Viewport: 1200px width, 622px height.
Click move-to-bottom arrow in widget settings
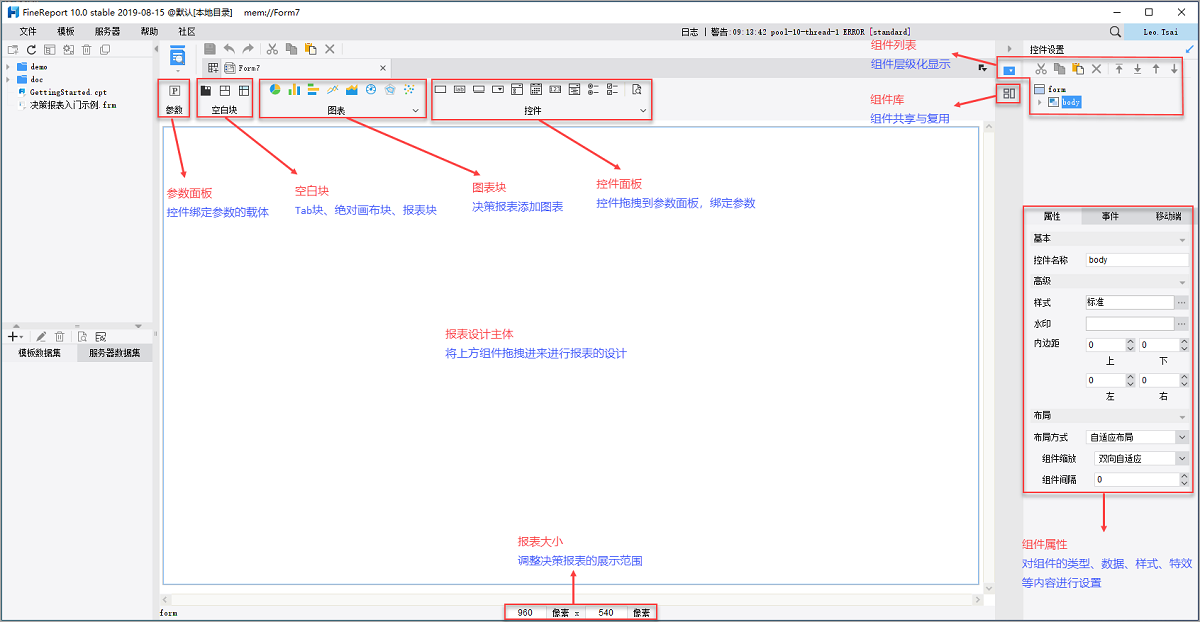point(1137,69)
